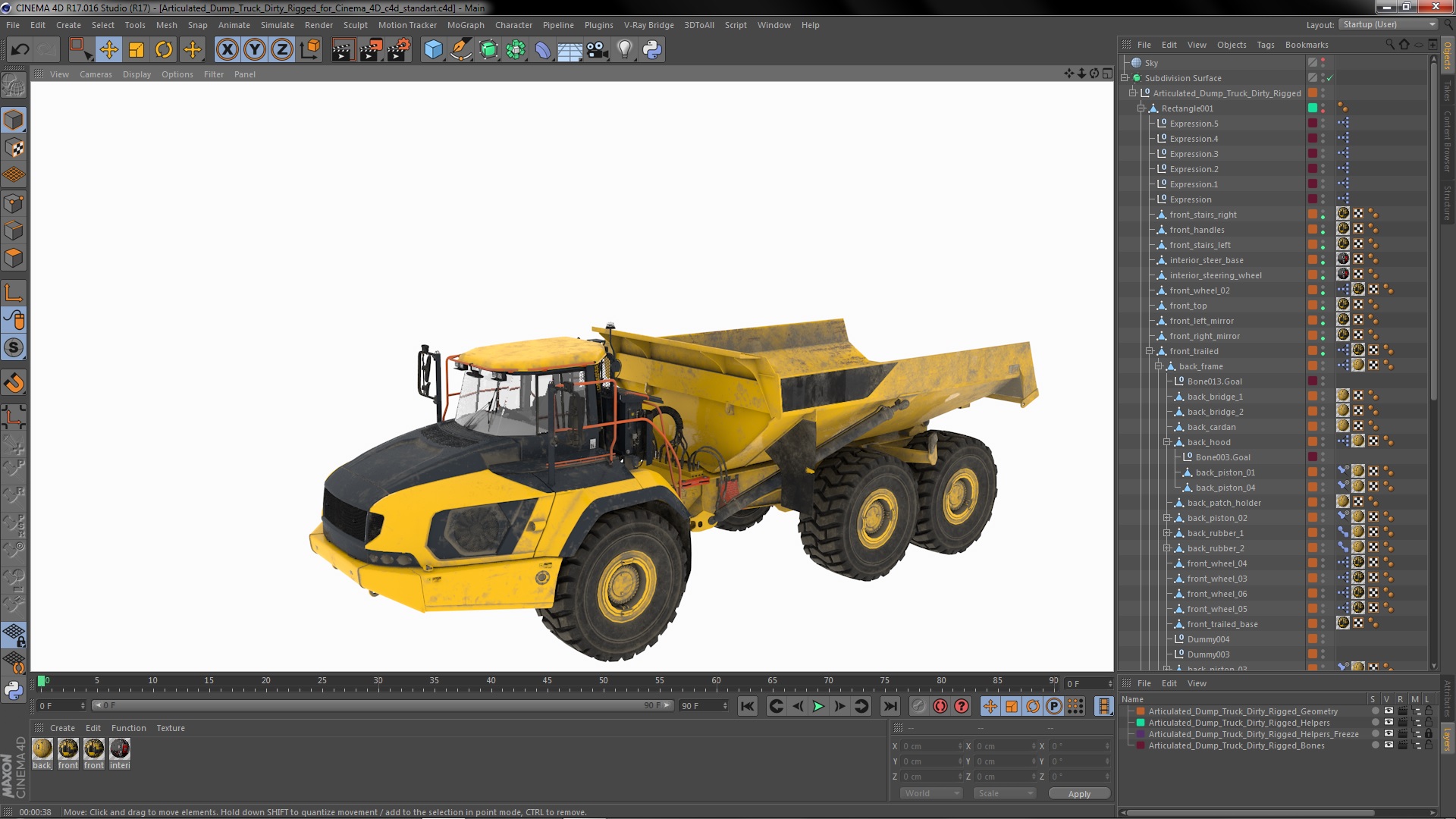Open the MoGraph menu
Viewport: 1456px width, 819px height.
465,25
